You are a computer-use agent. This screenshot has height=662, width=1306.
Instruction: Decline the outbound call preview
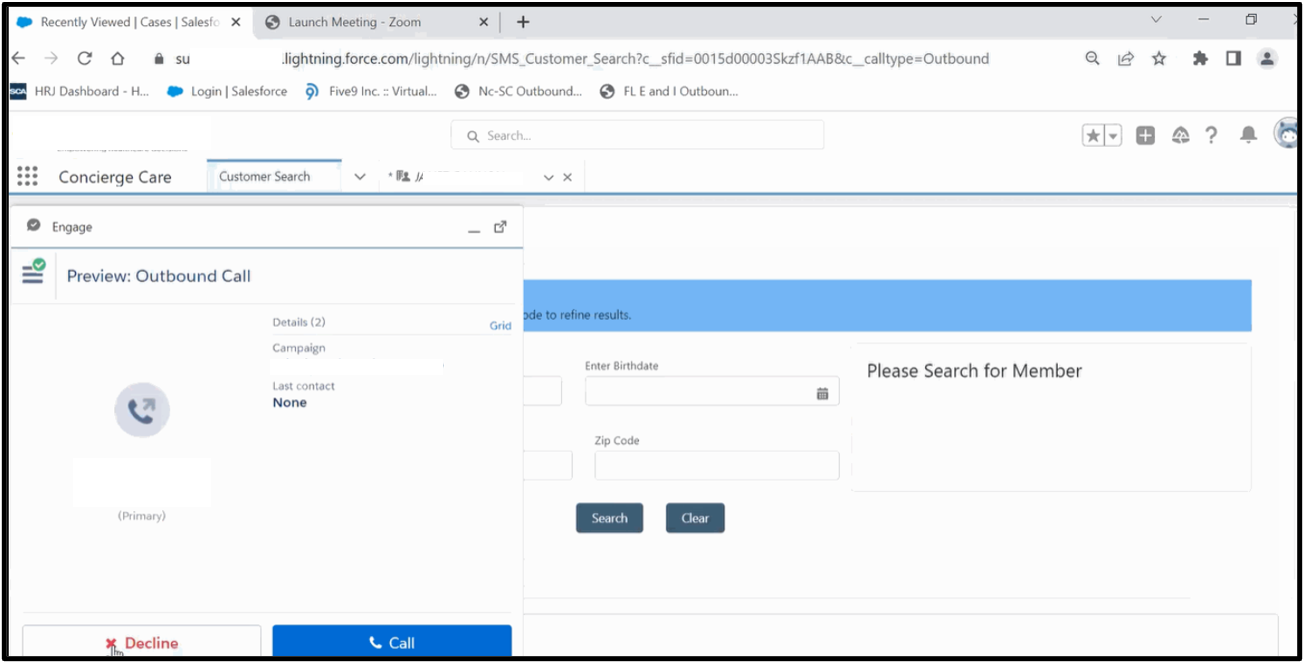142,643
